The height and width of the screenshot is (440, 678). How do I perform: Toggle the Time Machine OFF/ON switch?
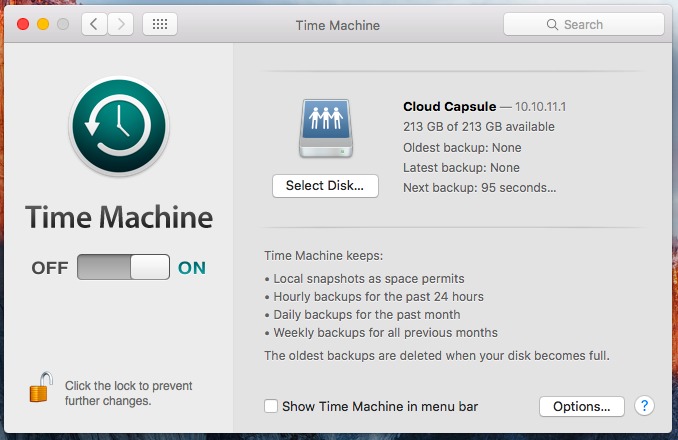[123, 267]
